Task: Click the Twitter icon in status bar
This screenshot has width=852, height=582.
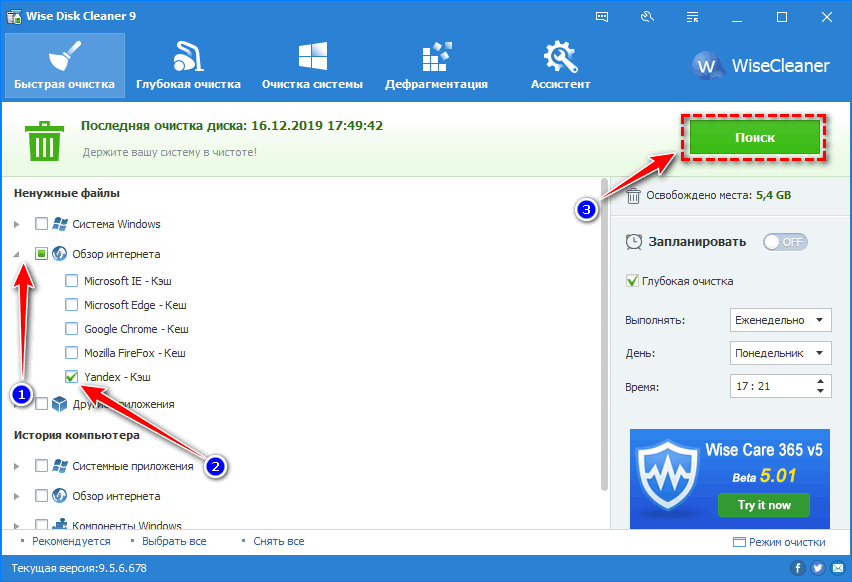Action: click(817, 568)
